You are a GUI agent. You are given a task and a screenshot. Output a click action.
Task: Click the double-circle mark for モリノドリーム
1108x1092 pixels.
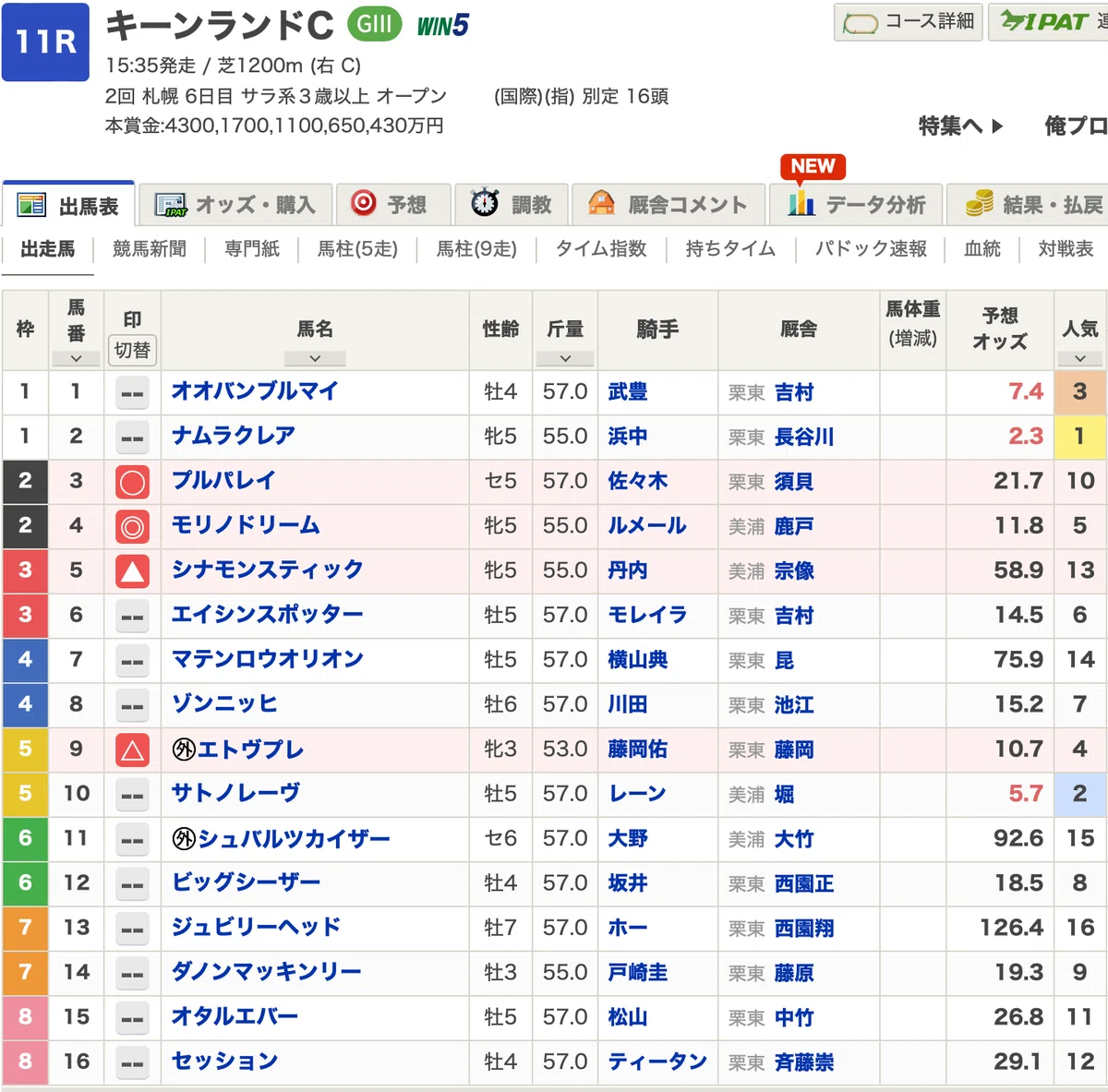[x=132, y=527]
